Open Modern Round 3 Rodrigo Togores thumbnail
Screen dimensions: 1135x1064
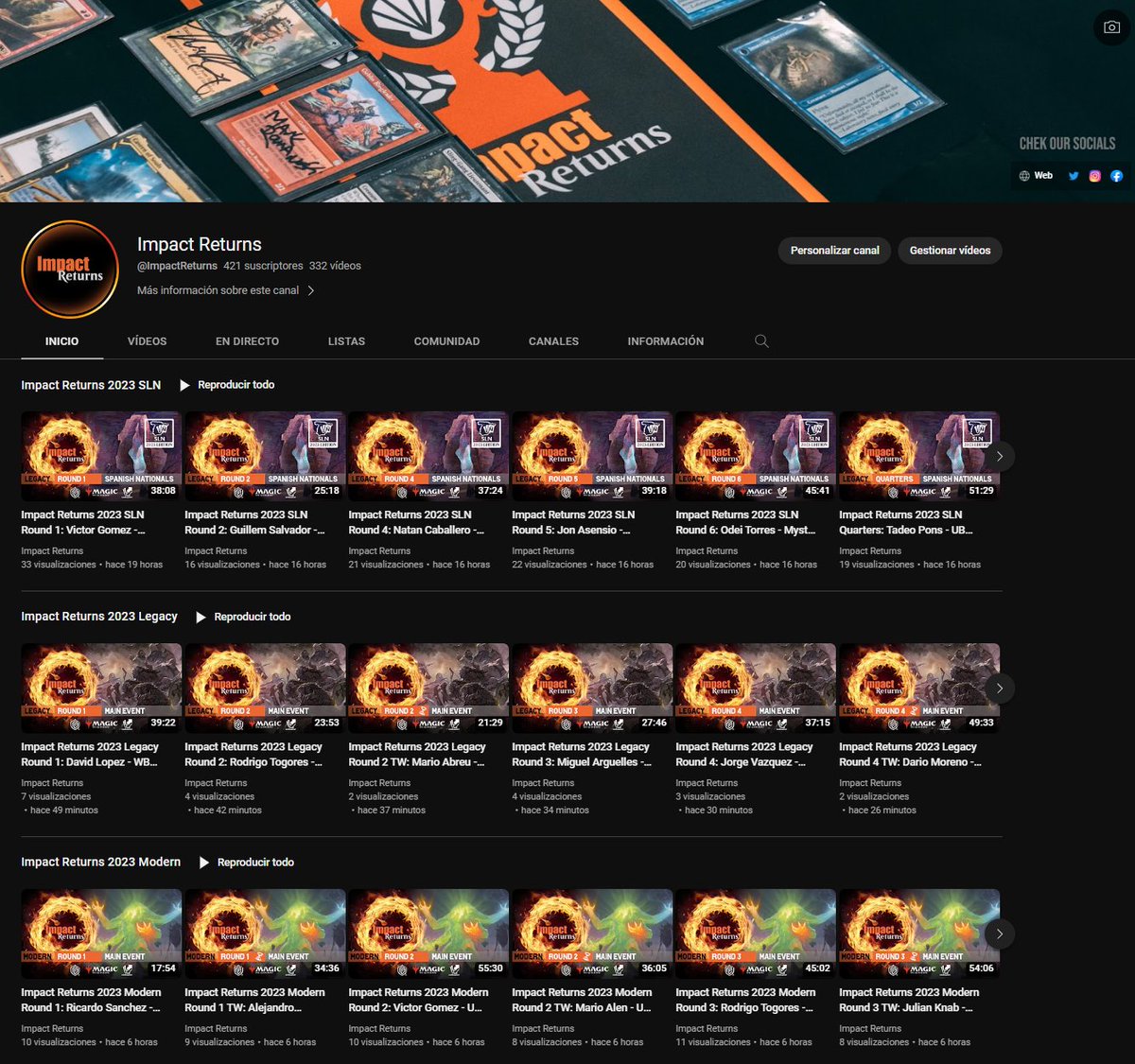pos(756,933)
